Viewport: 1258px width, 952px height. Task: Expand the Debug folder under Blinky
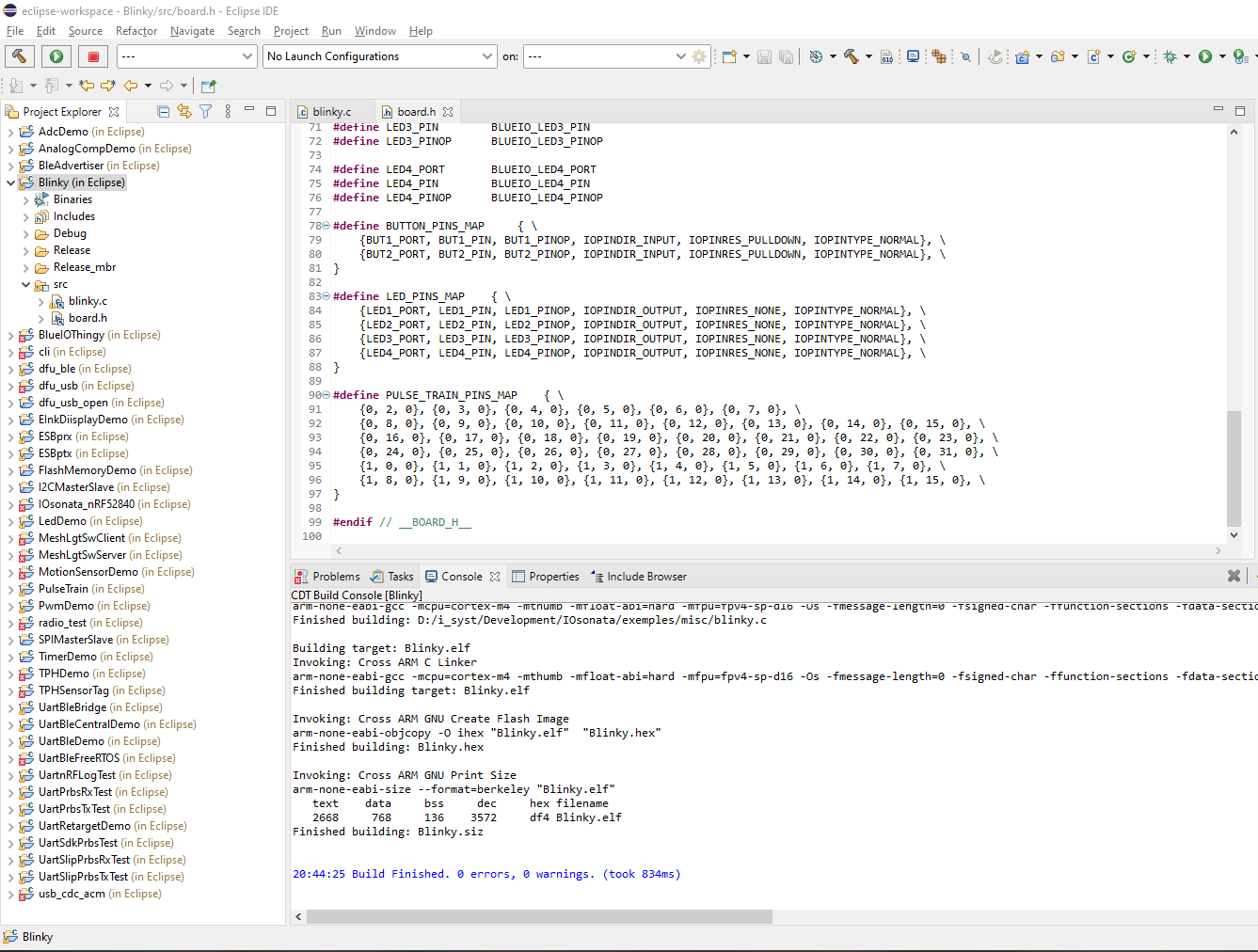click(25, 233)
